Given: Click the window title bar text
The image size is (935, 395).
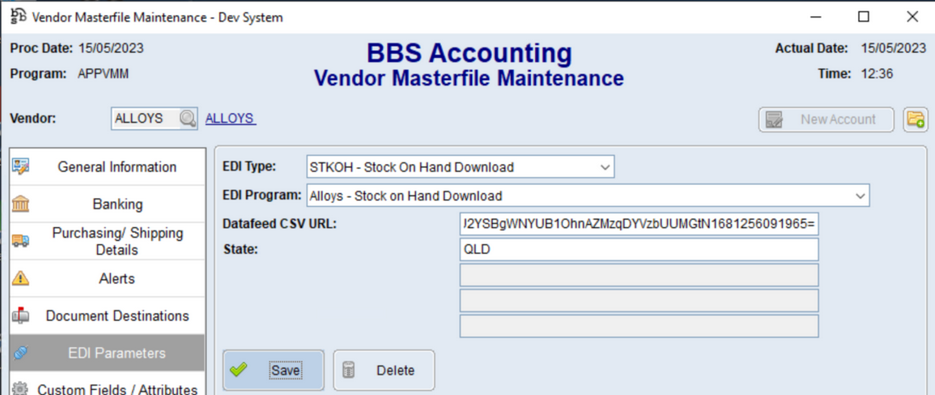Looking at the screenshot, I should (x=157, y=17).
